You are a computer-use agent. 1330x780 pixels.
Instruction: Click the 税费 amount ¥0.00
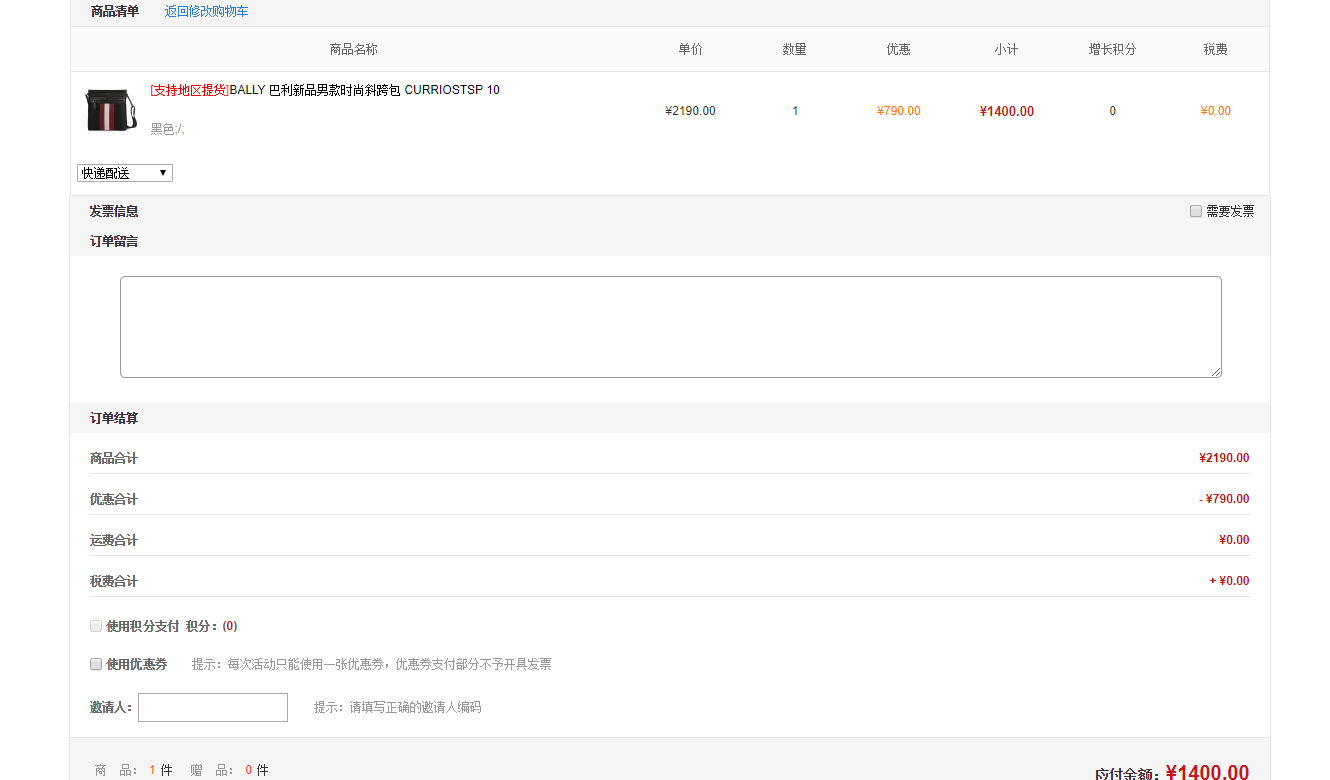click(1215, 110)
